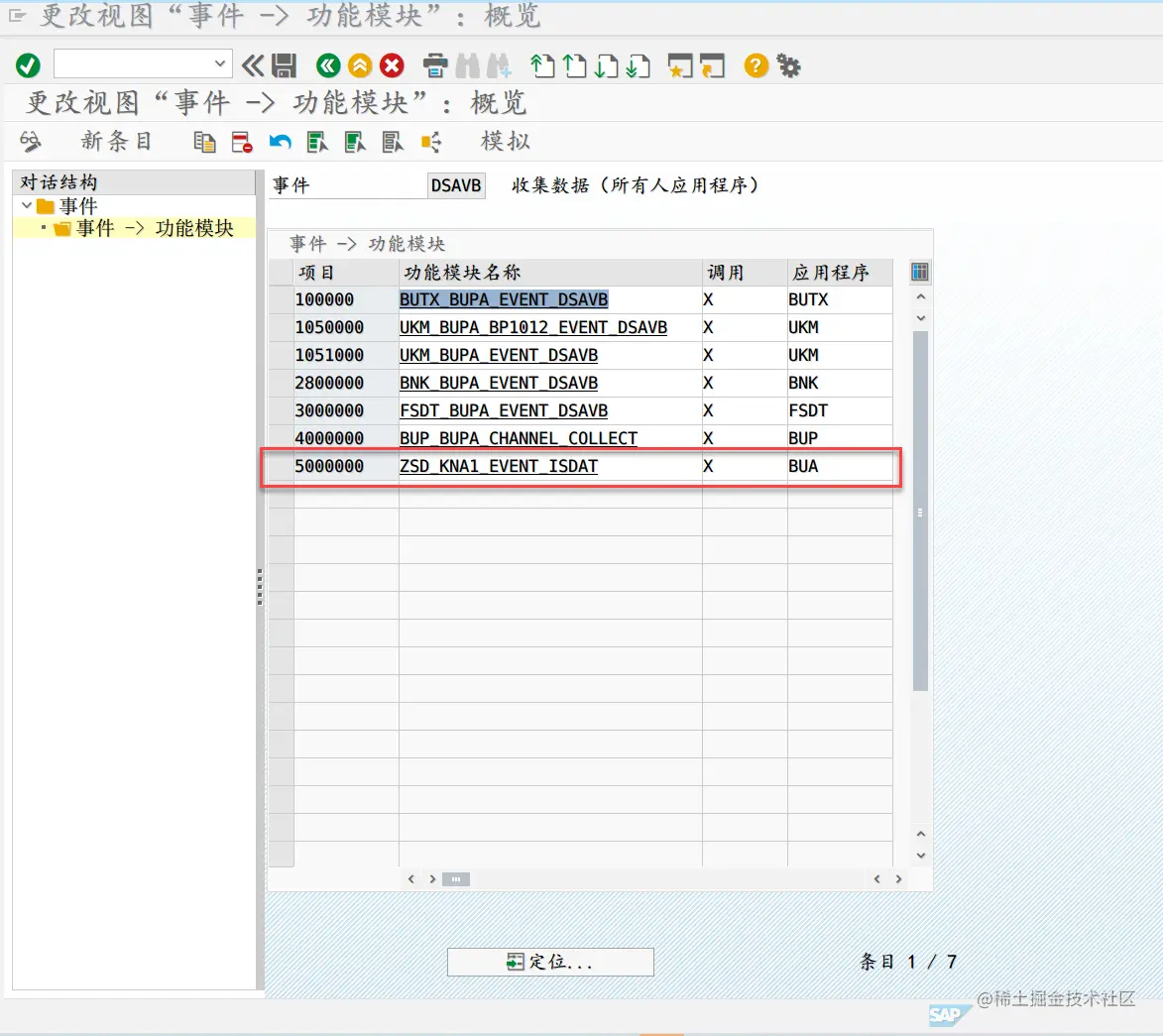Viewport: 1163px width, 1036px height.
Task: Collapse the 事件 tree folder
Action: tap(27, 204)
